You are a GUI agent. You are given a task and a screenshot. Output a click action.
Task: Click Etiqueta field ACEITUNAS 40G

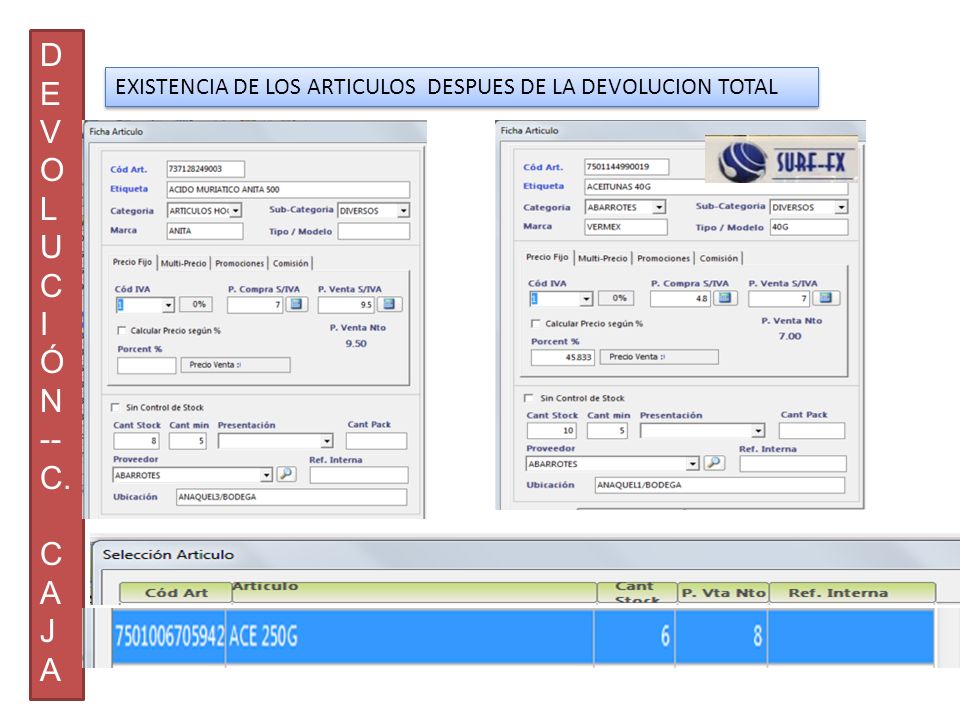click(716, 187)
